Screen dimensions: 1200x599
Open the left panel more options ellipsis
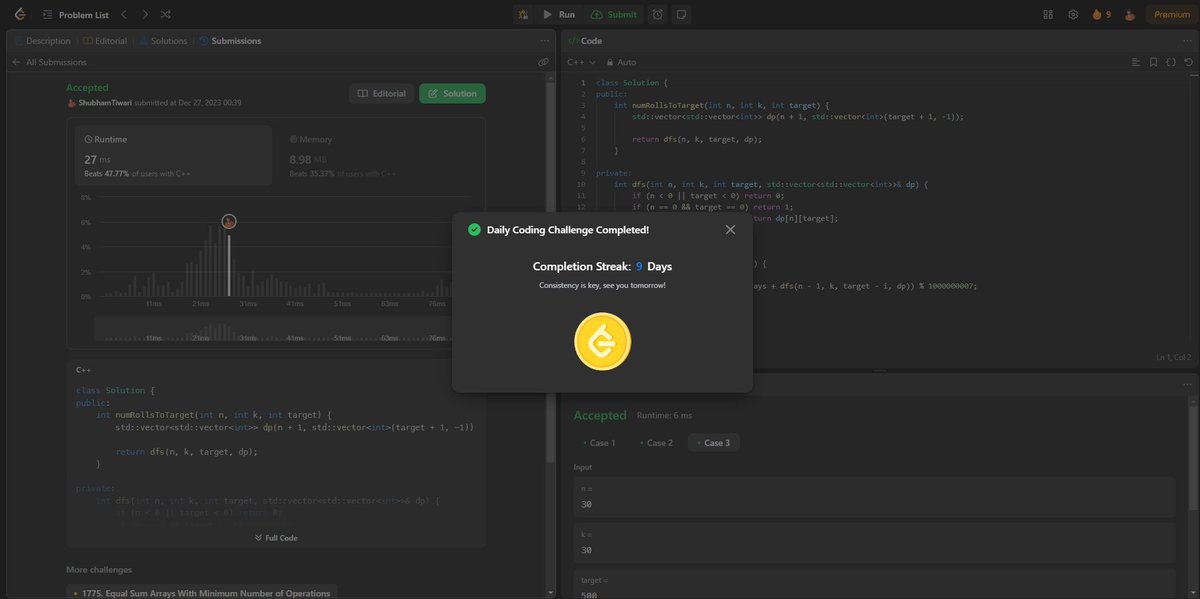(x=544, y=41)
